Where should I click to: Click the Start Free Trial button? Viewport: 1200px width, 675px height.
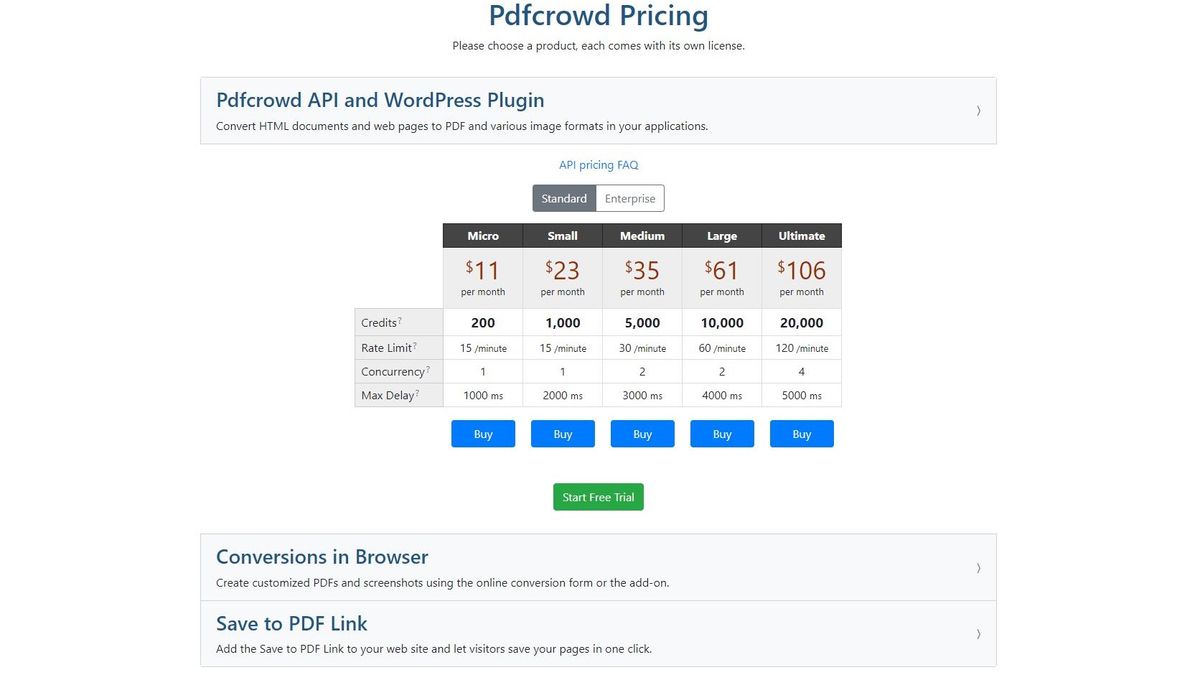coord(598,496)
